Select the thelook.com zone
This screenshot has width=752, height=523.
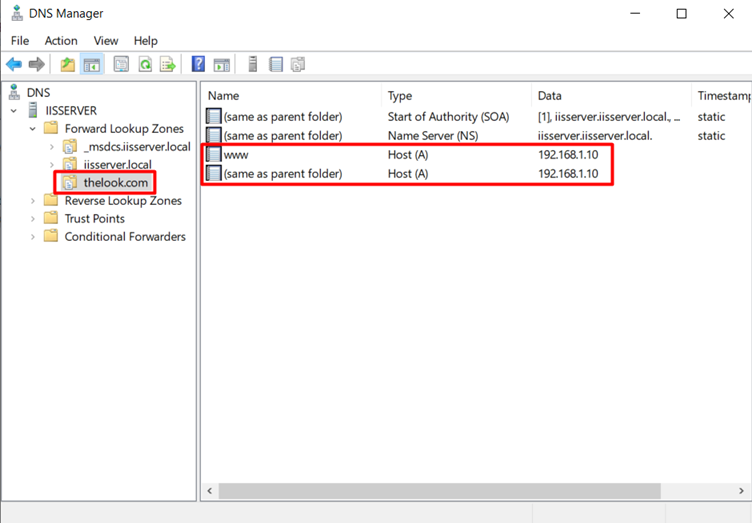click(x=116, y=182)
